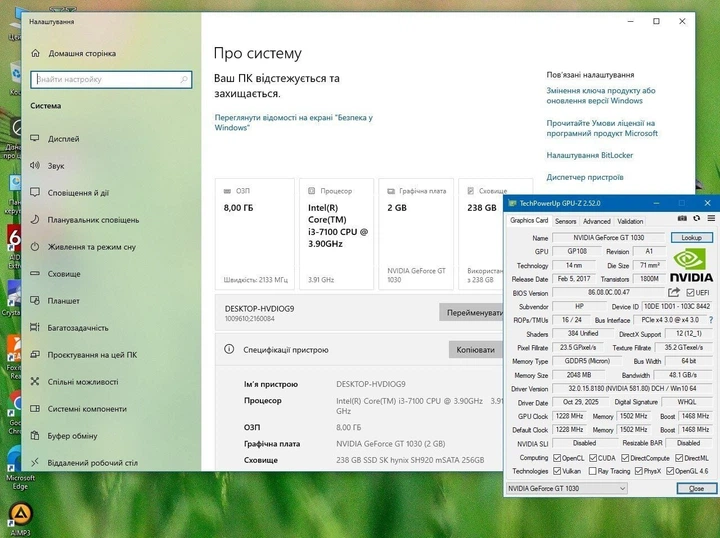
Task: Click the Multitasking icon in sidebar
Action: click(35, 327)
